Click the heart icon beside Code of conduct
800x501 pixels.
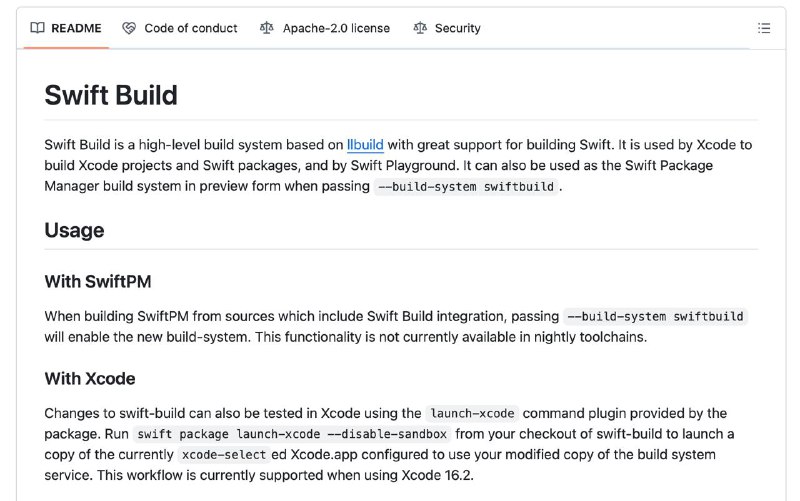tap(129, 28)
